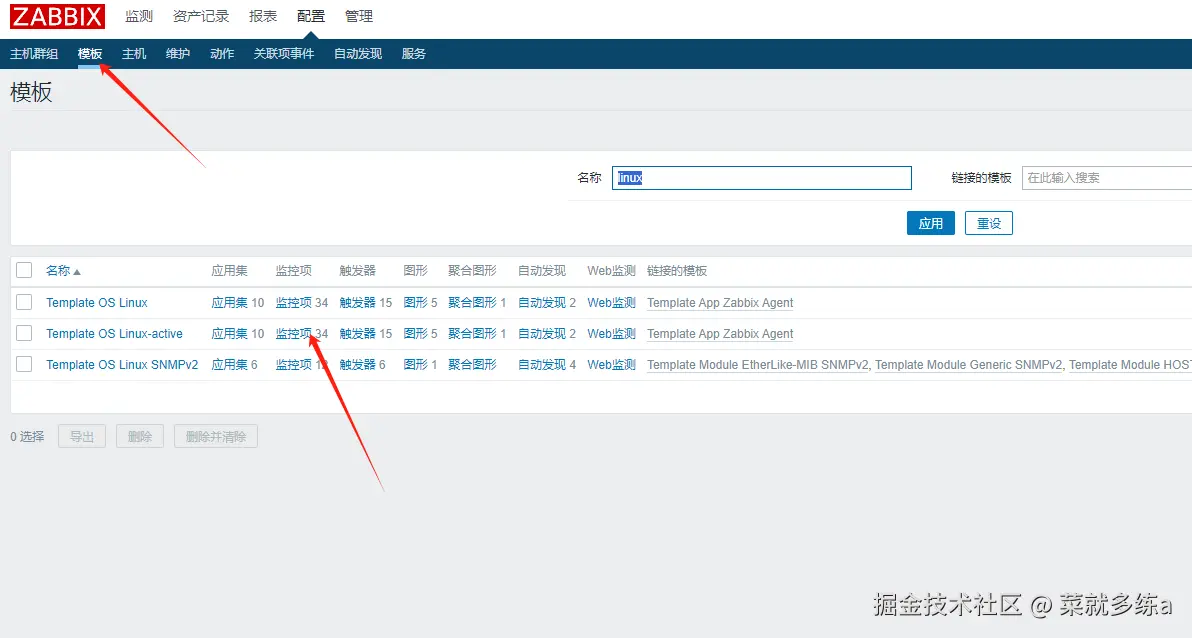Open 应用集 for Template OS Linux SNMPv2

tap(230, 365)
